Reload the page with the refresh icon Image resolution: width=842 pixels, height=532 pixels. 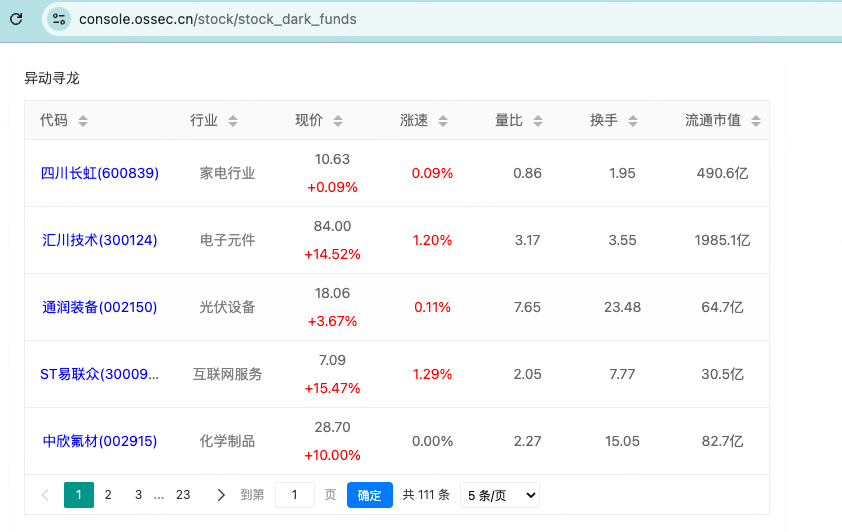tap(16, 19)
